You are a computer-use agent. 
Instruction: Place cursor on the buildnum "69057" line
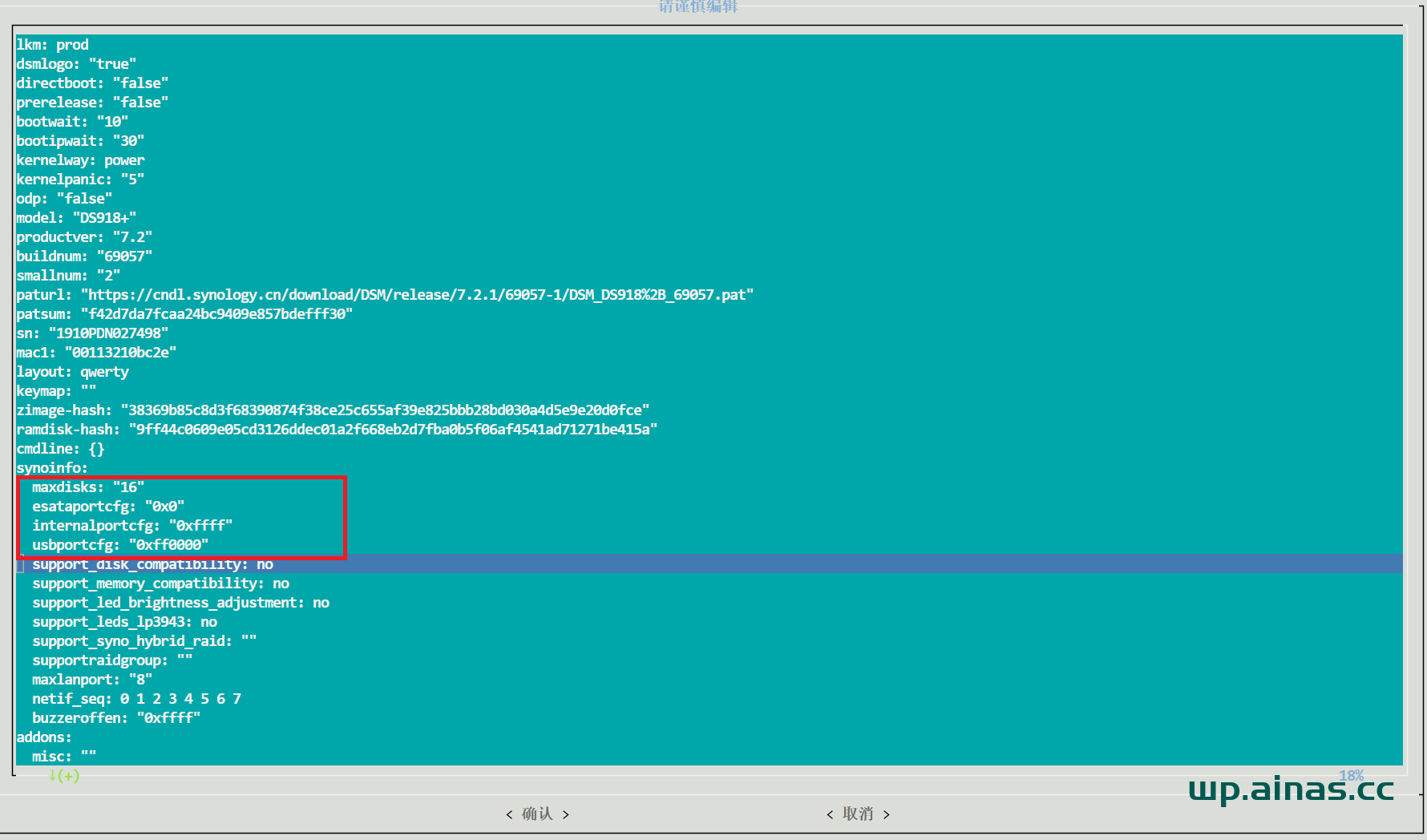click(x=84, y=256)
